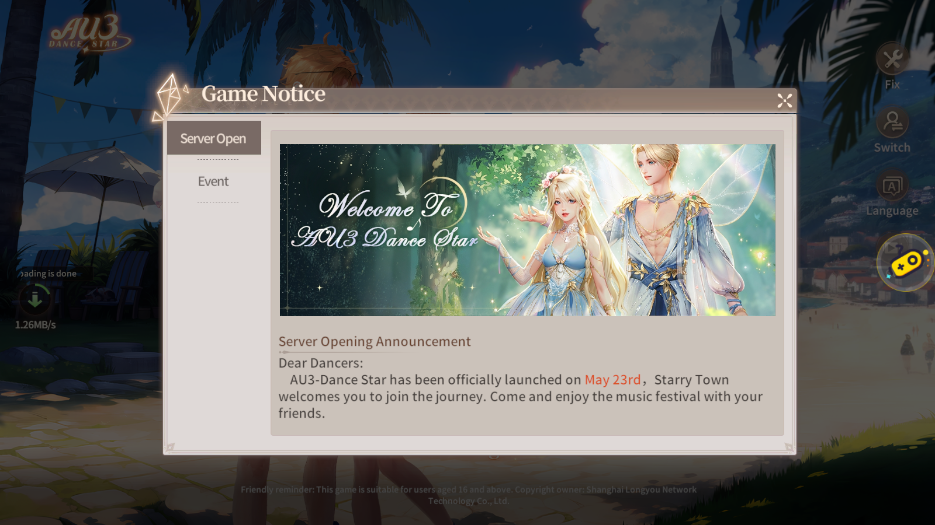Click the Server Opening Announcement heading
Viewport: 935px width, 525px height.
click(374, 341)
